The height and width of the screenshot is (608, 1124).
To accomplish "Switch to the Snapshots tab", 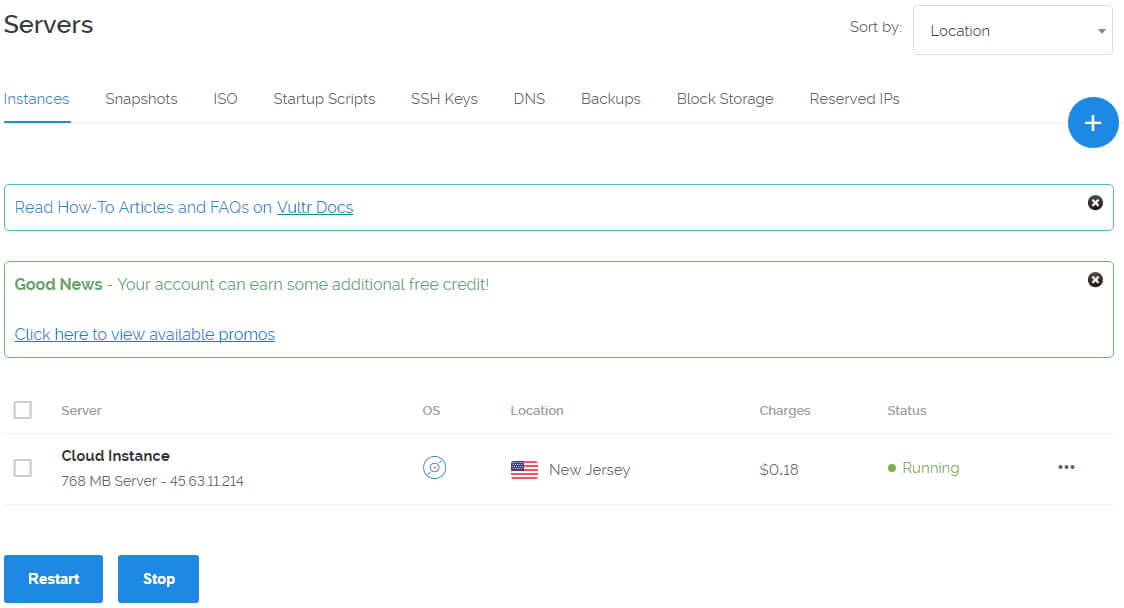I will click(x=141, y=99).
